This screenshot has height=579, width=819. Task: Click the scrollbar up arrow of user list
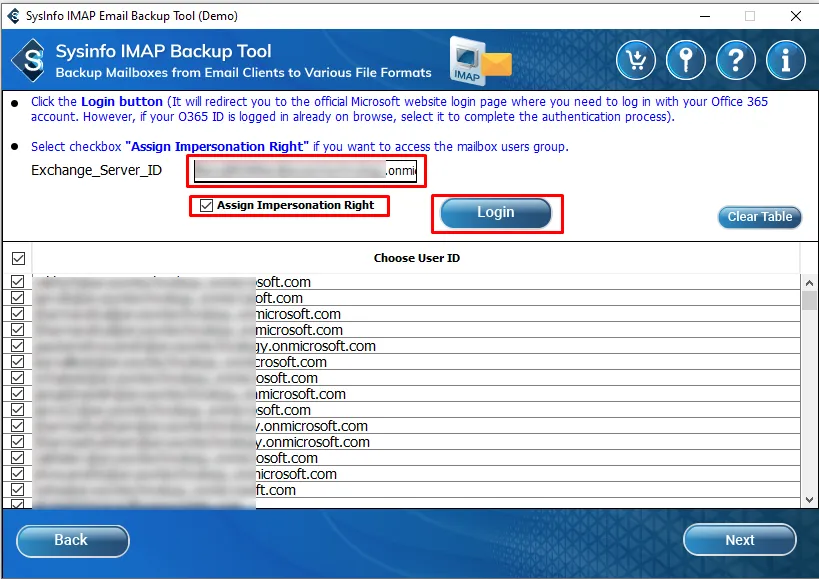coord(809,283)
